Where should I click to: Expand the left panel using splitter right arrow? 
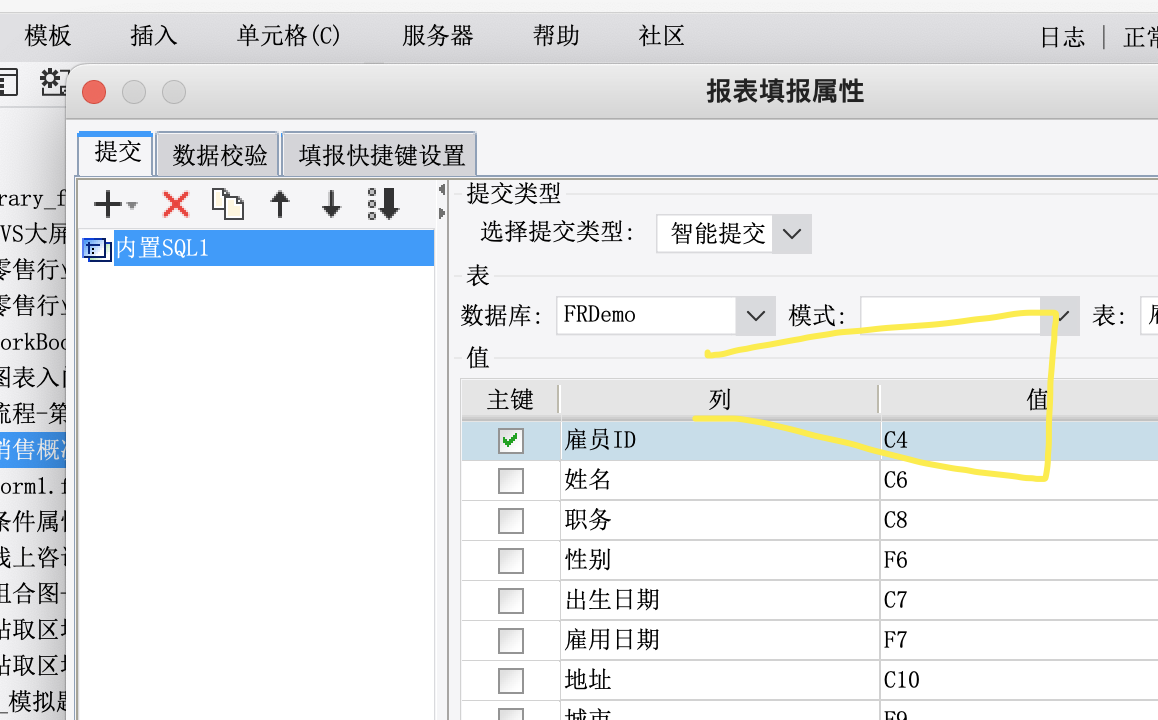[442, 213]
